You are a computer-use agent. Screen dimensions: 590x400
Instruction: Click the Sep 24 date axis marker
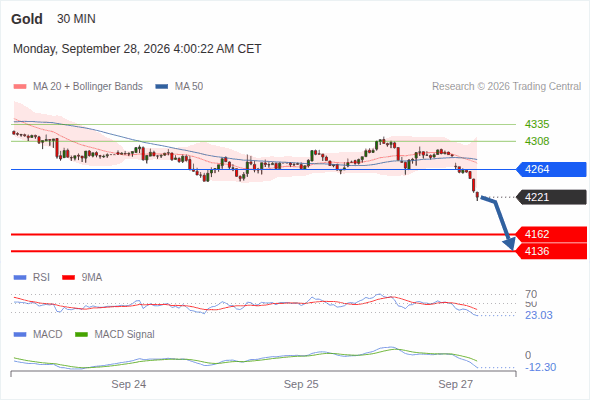129,384
